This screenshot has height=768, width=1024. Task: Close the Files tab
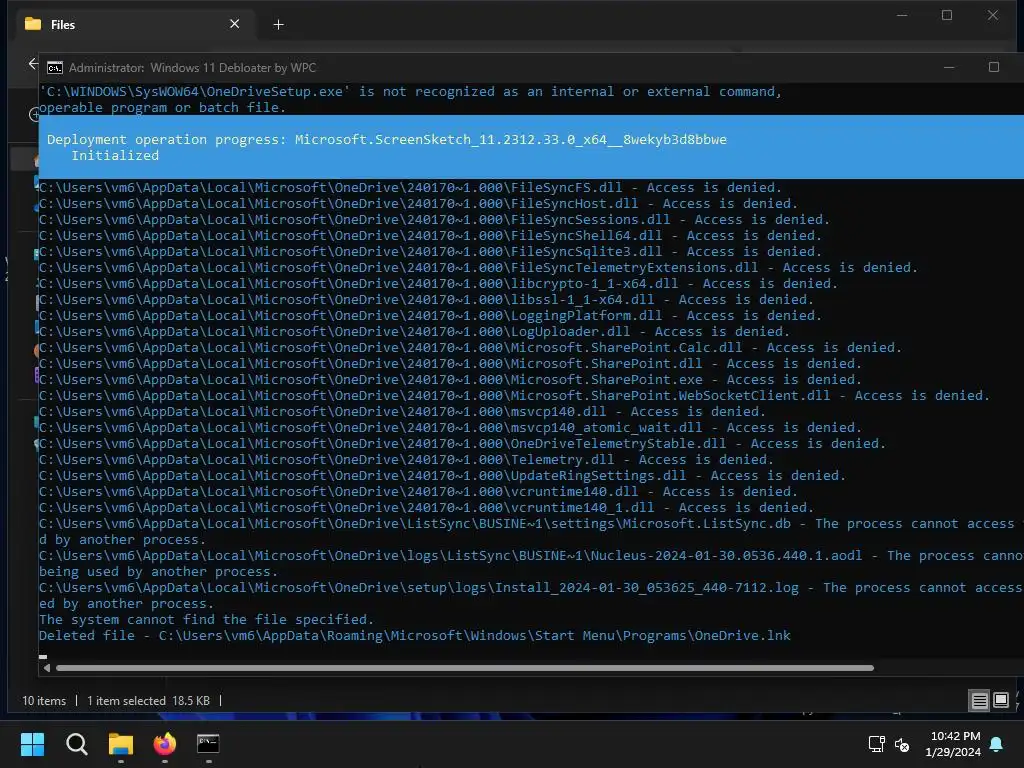click(234, 24)
